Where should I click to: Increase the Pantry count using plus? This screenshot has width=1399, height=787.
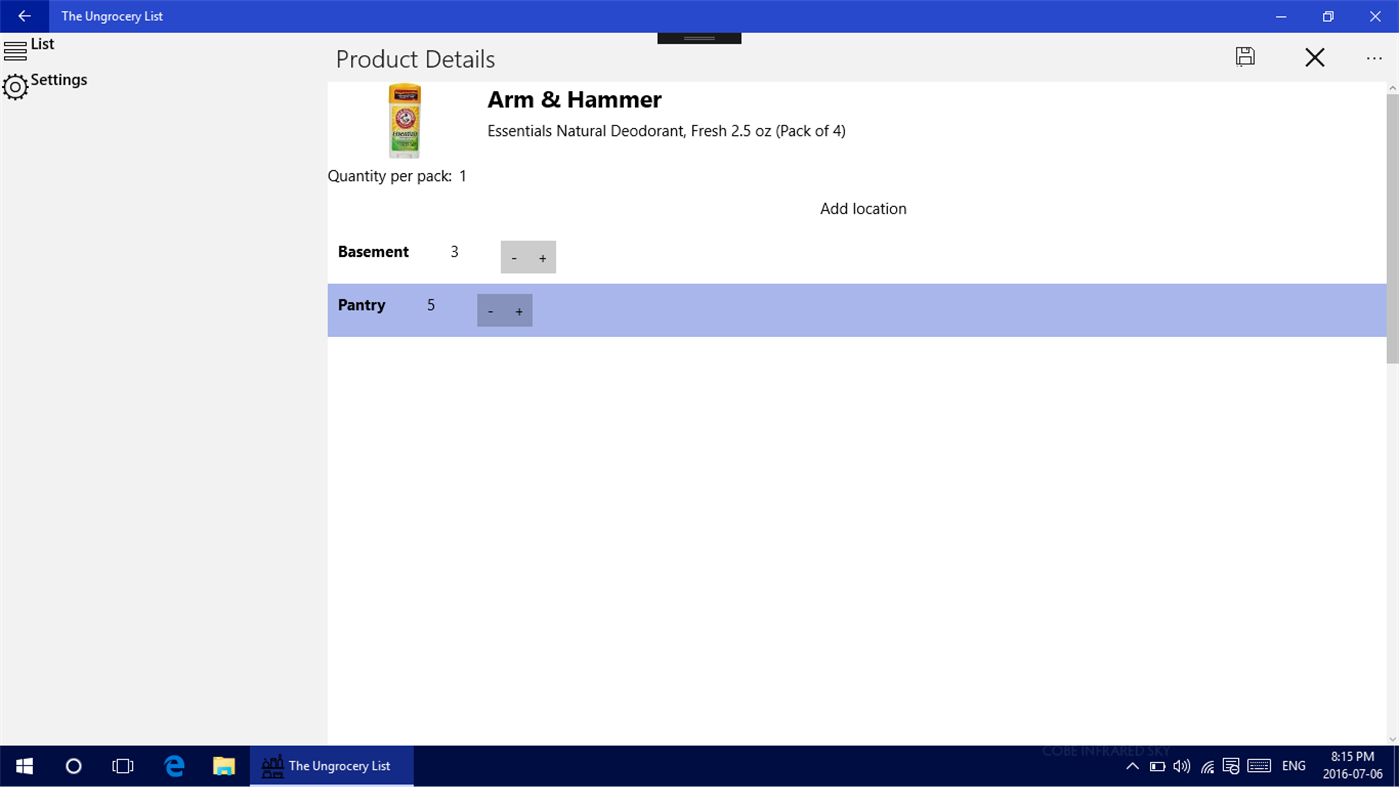519,311
